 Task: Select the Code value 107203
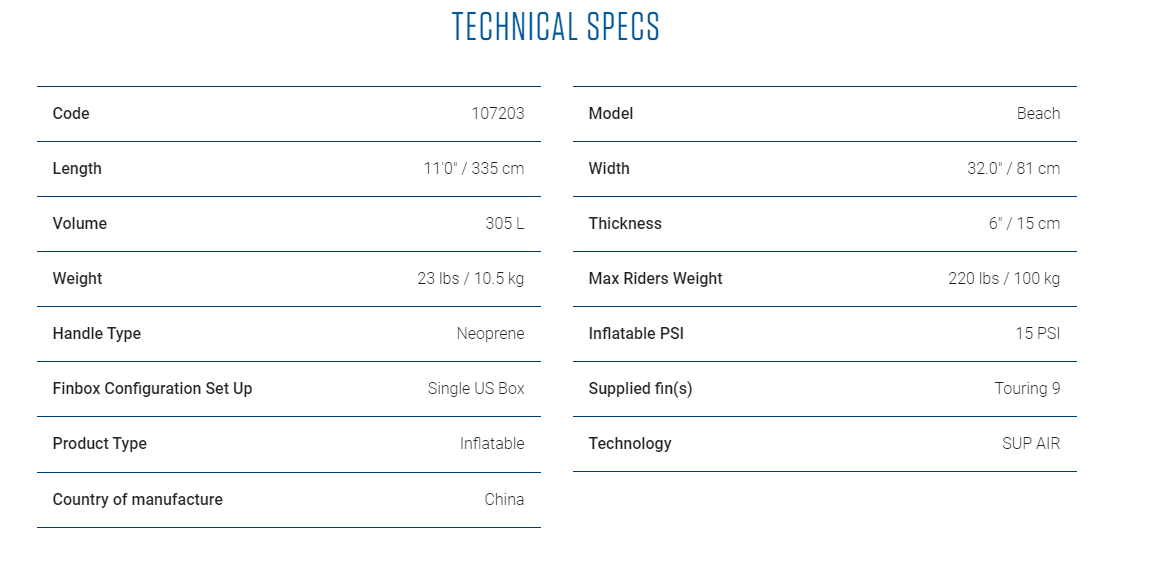click(498, 114)
